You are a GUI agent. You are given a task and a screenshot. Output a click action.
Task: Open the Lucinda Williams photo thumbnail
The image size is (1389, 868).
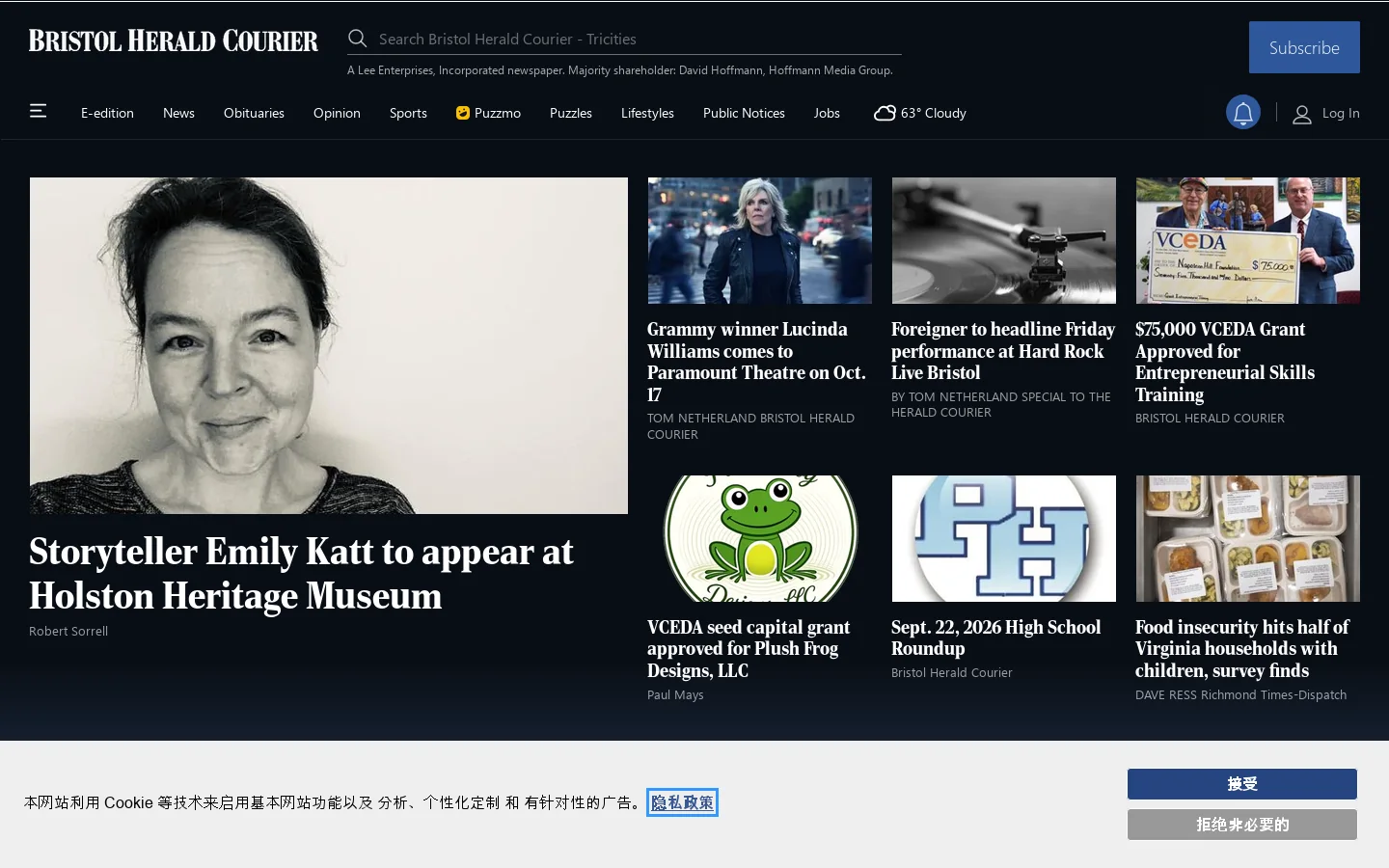click(760, 240)
